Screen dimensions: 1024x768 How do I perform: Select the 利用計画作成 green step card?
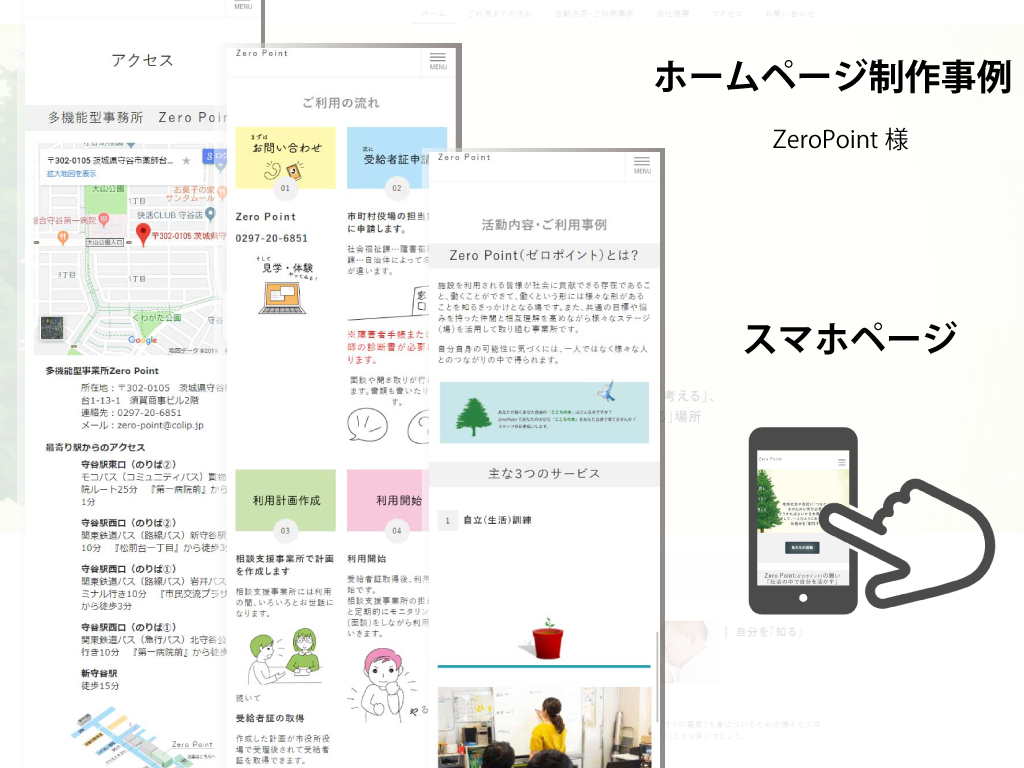click(x=285, y=500)
